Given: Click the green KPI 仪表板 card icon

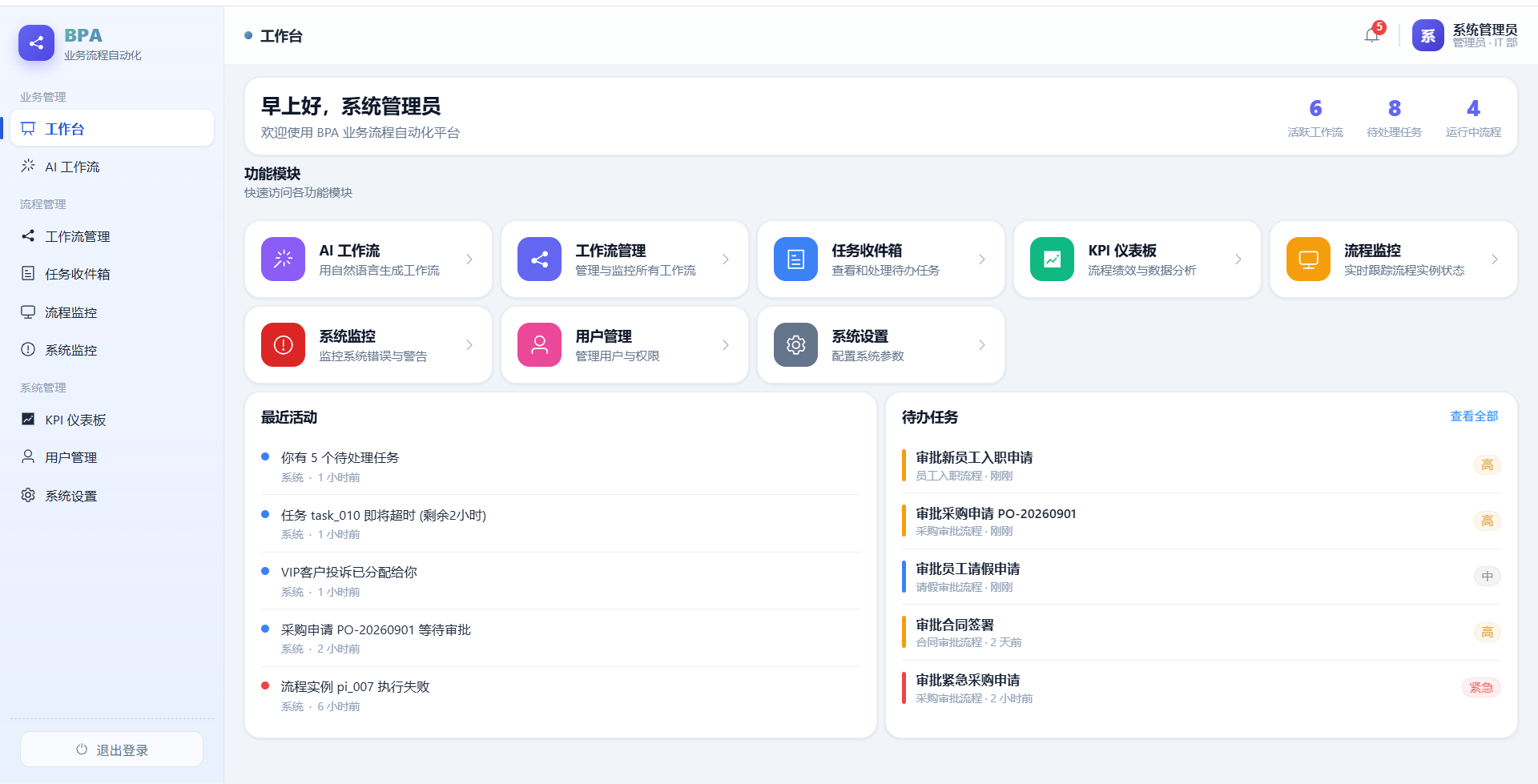Looking at the screenshot, I should 1052,259.
